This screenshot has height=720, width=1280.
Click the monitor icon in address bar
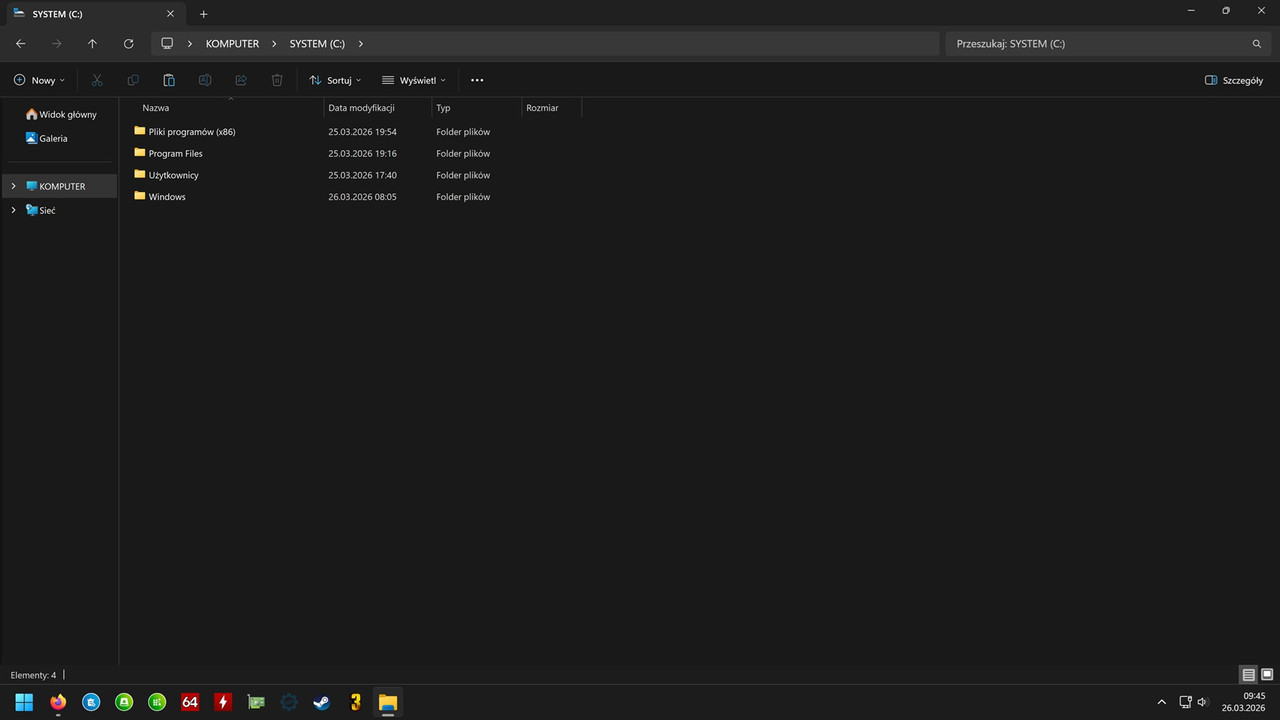167,44
